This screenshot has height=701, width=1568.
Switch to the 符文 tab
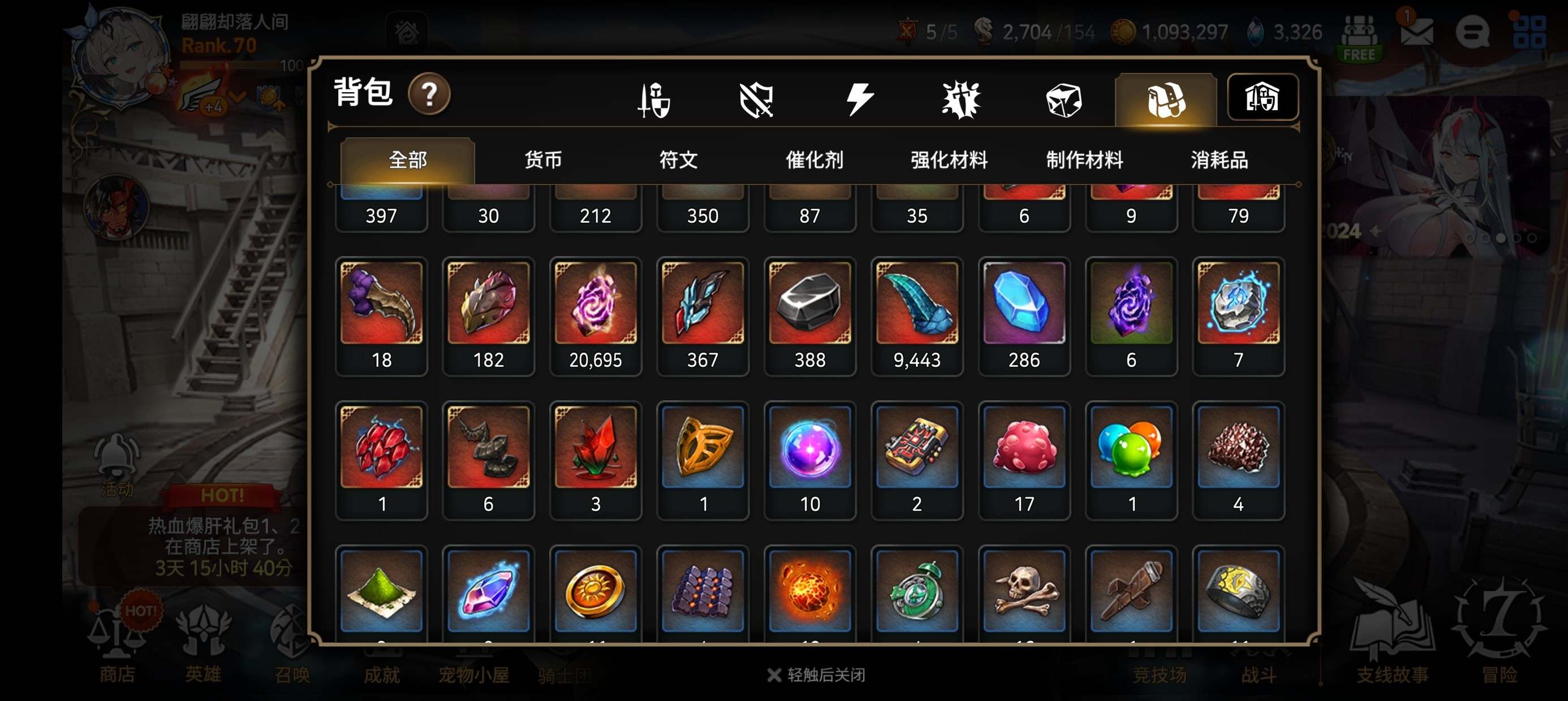click(678, 160)
